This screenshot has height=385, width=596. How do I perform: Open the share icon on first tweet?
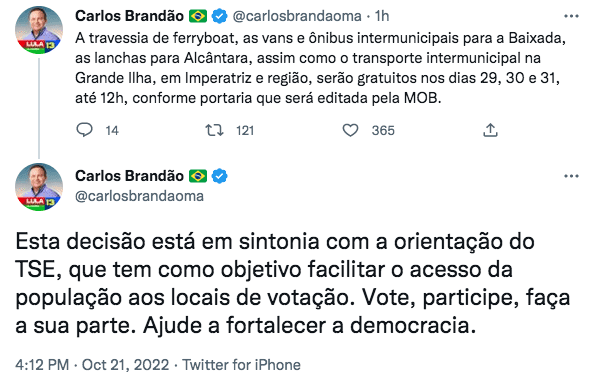point(490,130)
